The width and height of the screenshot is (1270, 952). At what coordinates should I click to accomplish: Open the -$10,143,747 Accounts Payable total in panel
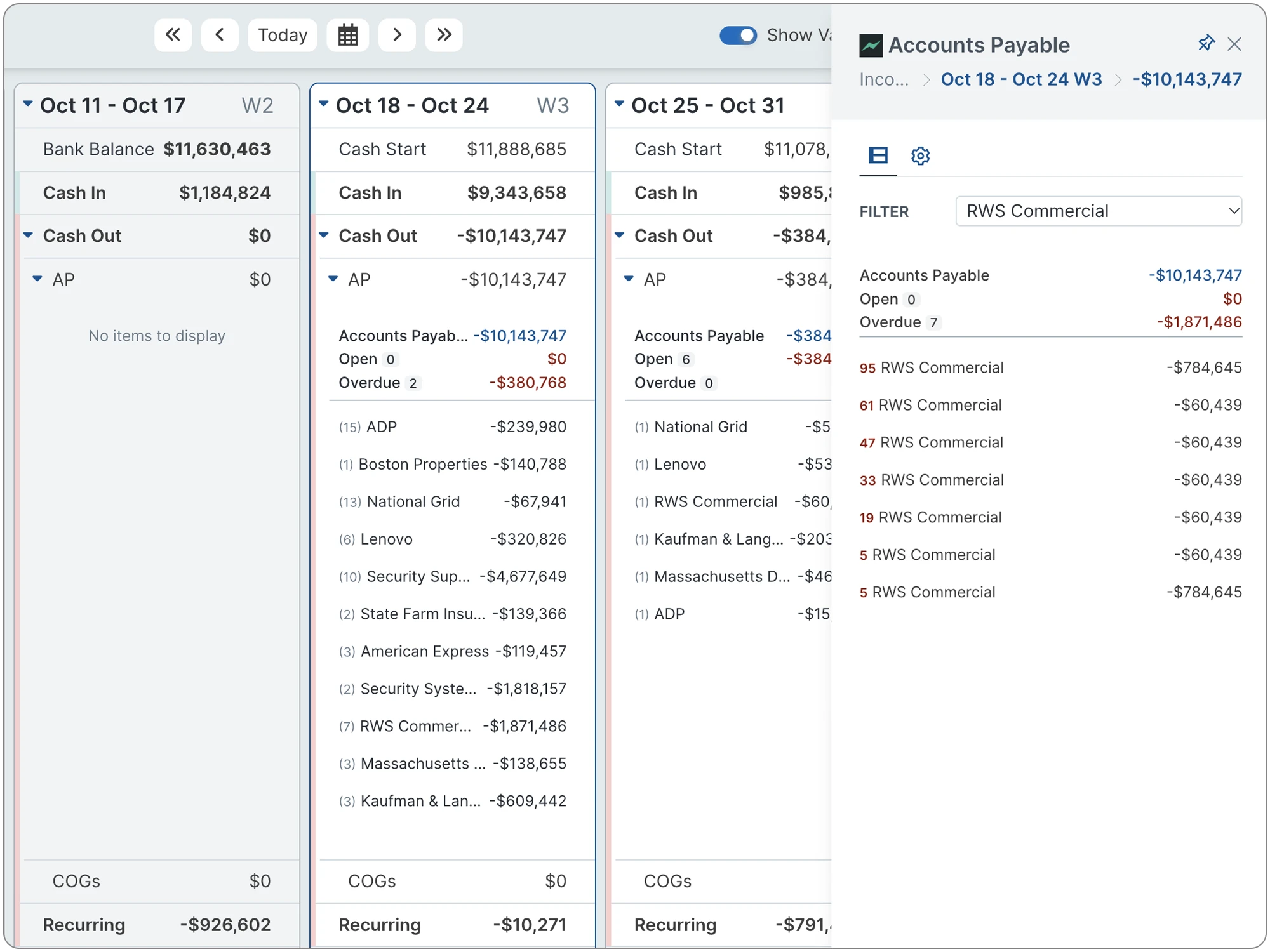tap(1195, 275)
